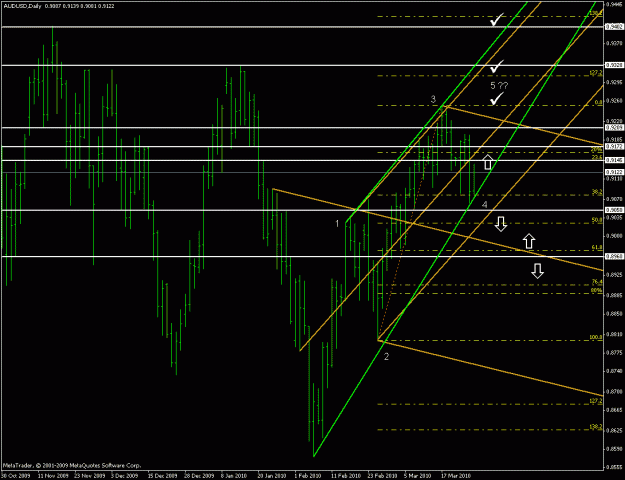625x480 pixels.
Task: Click the 0.8810 price axis value
Action: coord(613,334)
